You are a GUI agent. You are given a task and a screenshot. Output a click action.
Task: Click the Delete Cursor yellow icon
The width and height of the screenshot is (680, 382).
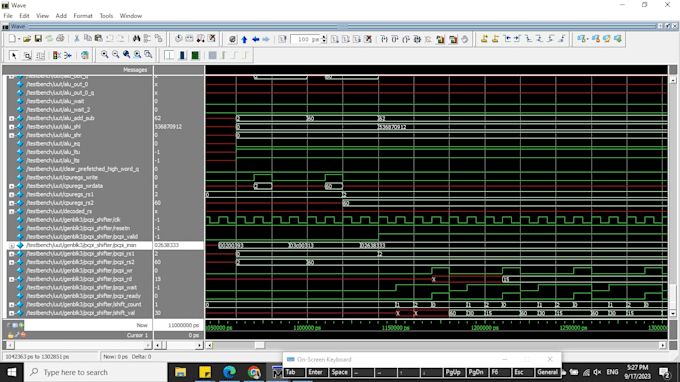pyautogui.click(x=495, y=39)
